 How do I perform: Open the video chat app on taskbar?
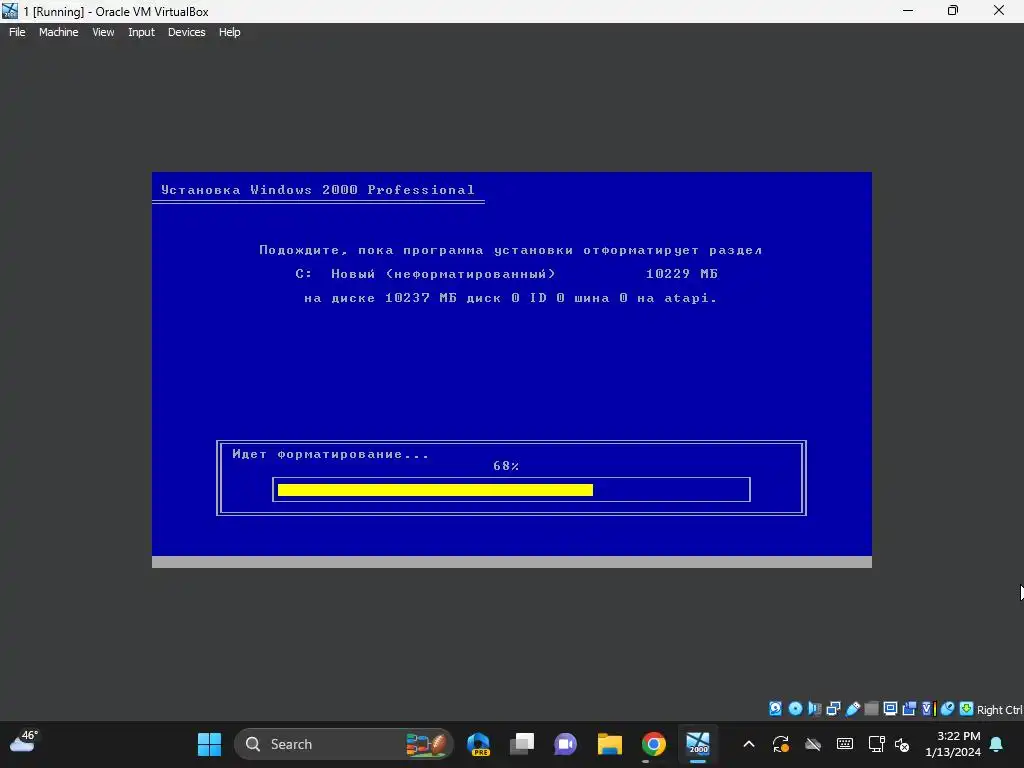point(566,744)
